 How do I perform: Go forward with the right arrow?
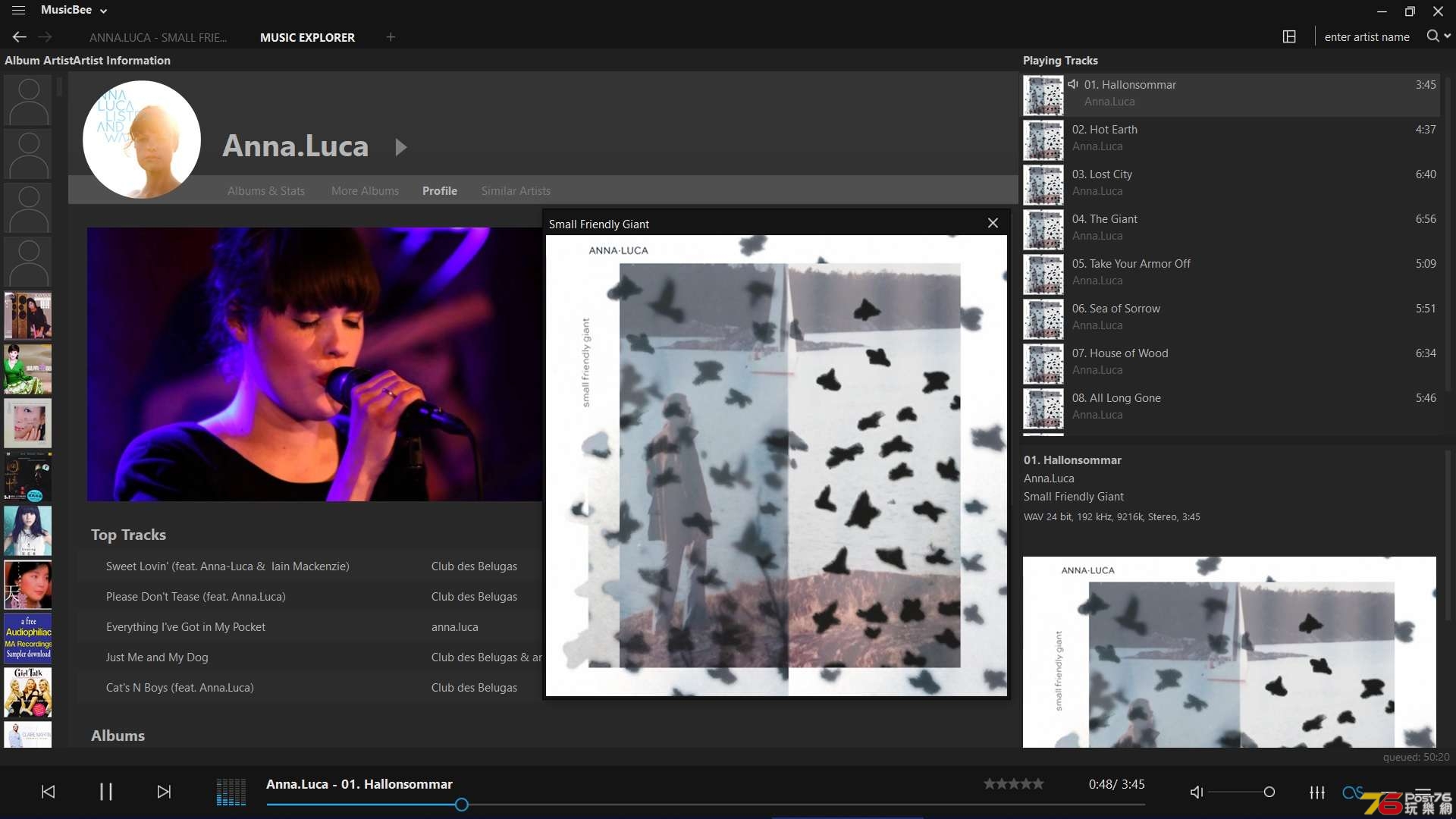click(x=45, y=36)
